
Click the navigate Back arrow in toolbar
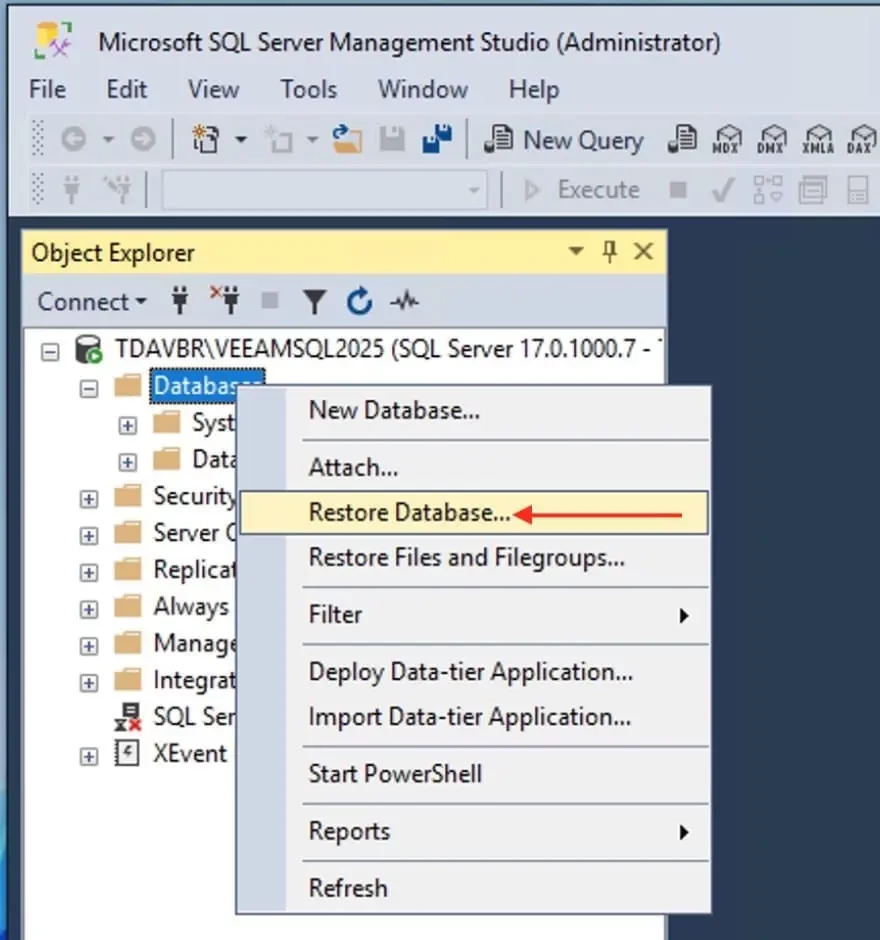coord(74,140)
